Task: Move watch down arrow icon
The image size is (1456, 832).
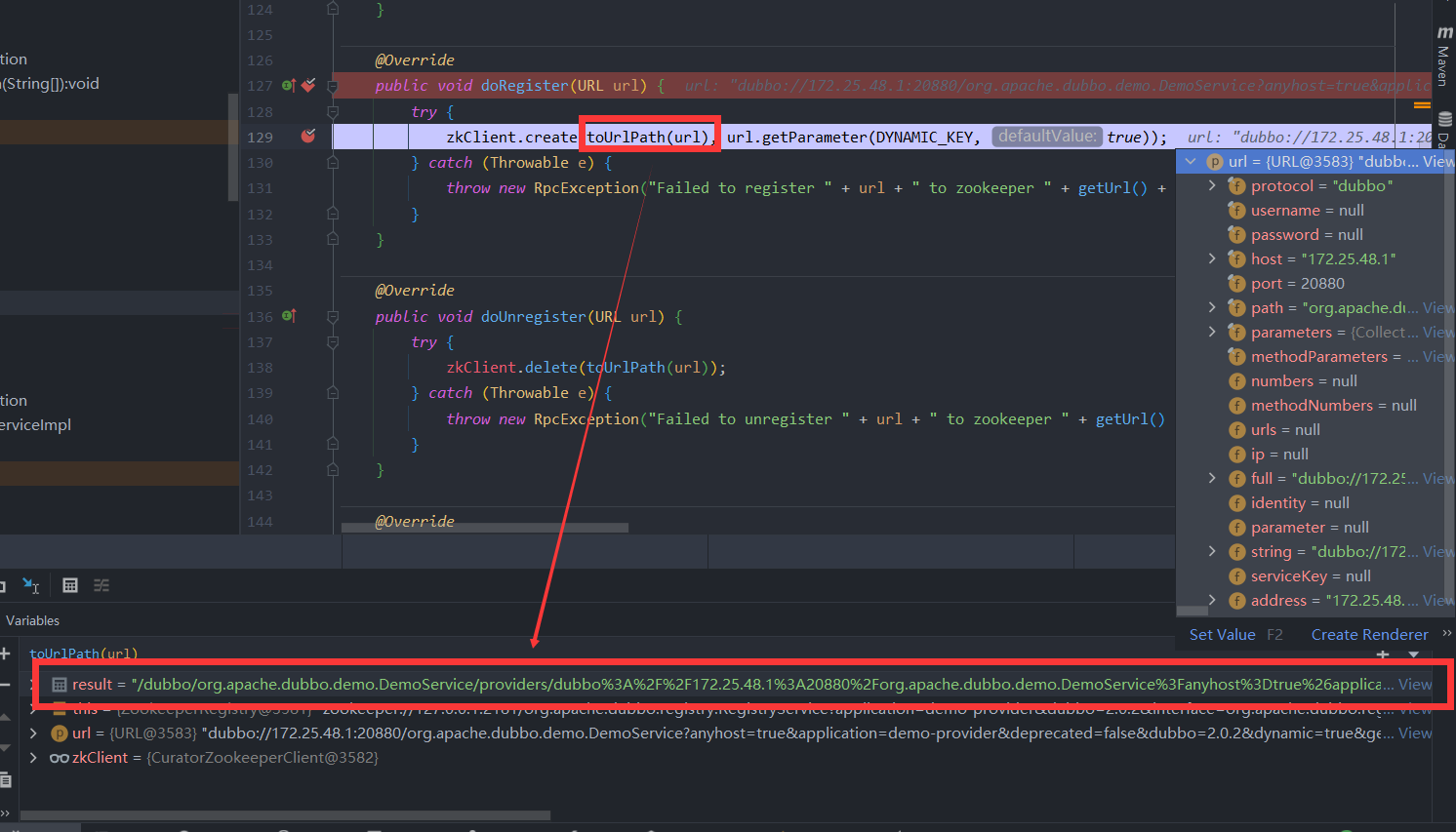Action: (6, 748)
